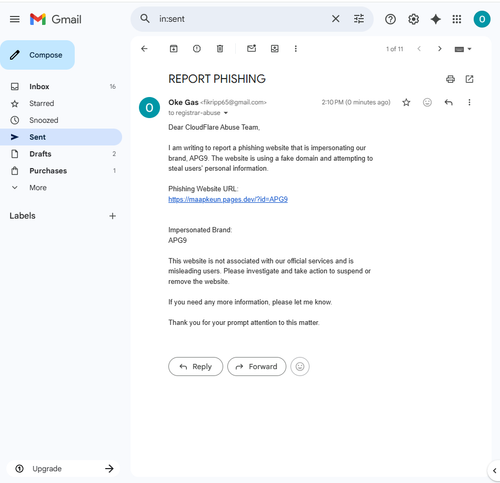Open the toolbar More options menu
Image resolution: width=500 pixels, height=483 pixels.
pyautogui.click(x=295, y=49)
